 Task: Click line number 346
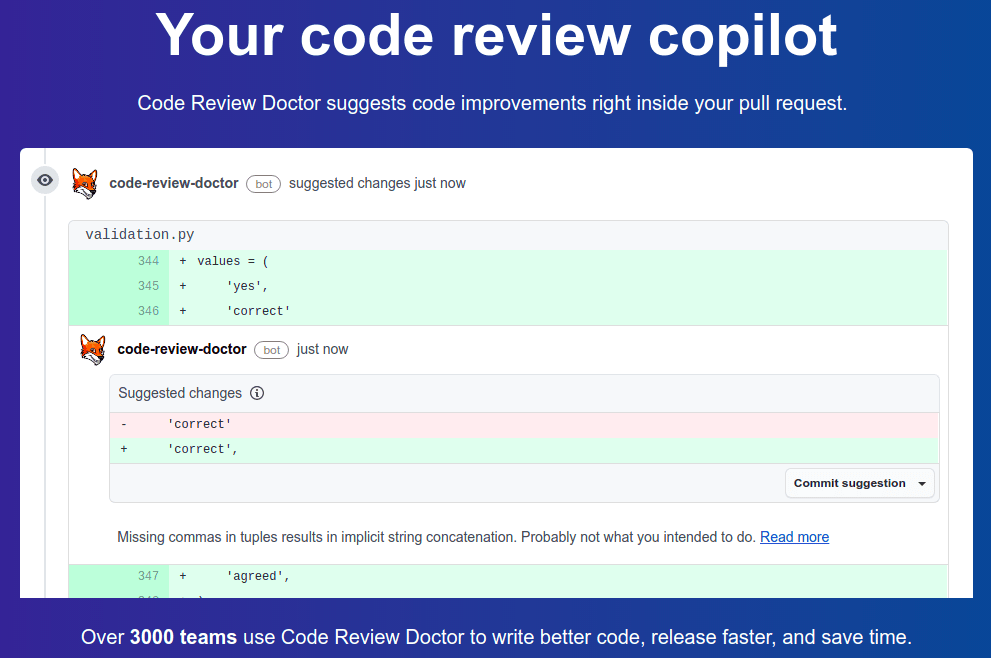[x=149, y=311]
